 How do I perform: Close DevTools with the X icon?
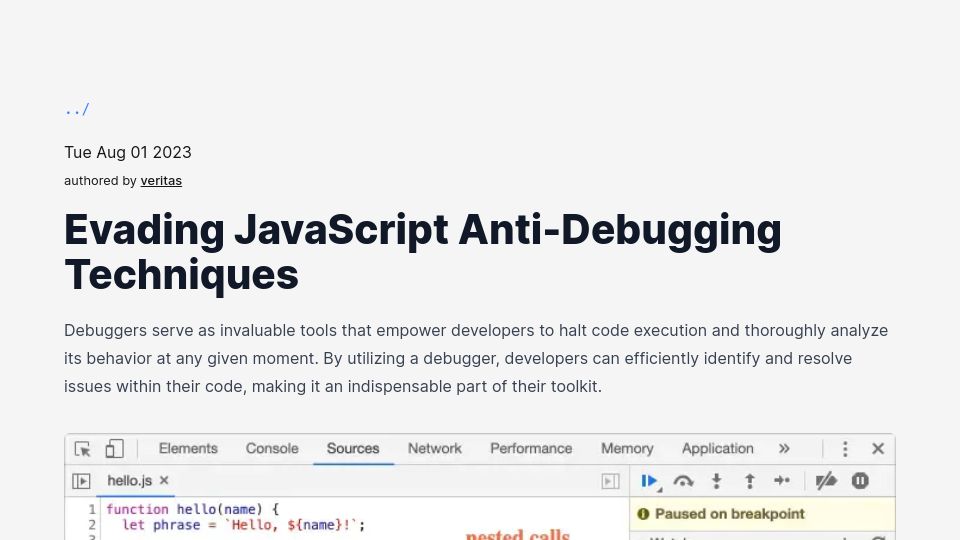(x=878, y=449)
